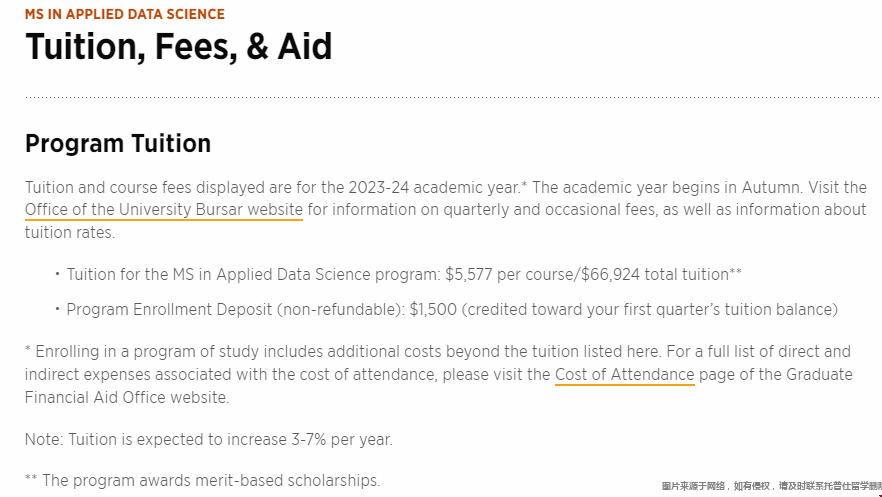882x497 pixels.
Task: Click the MS IN APPLIED DATA SCIENCE breadcrumb
Action: point(124,14)
